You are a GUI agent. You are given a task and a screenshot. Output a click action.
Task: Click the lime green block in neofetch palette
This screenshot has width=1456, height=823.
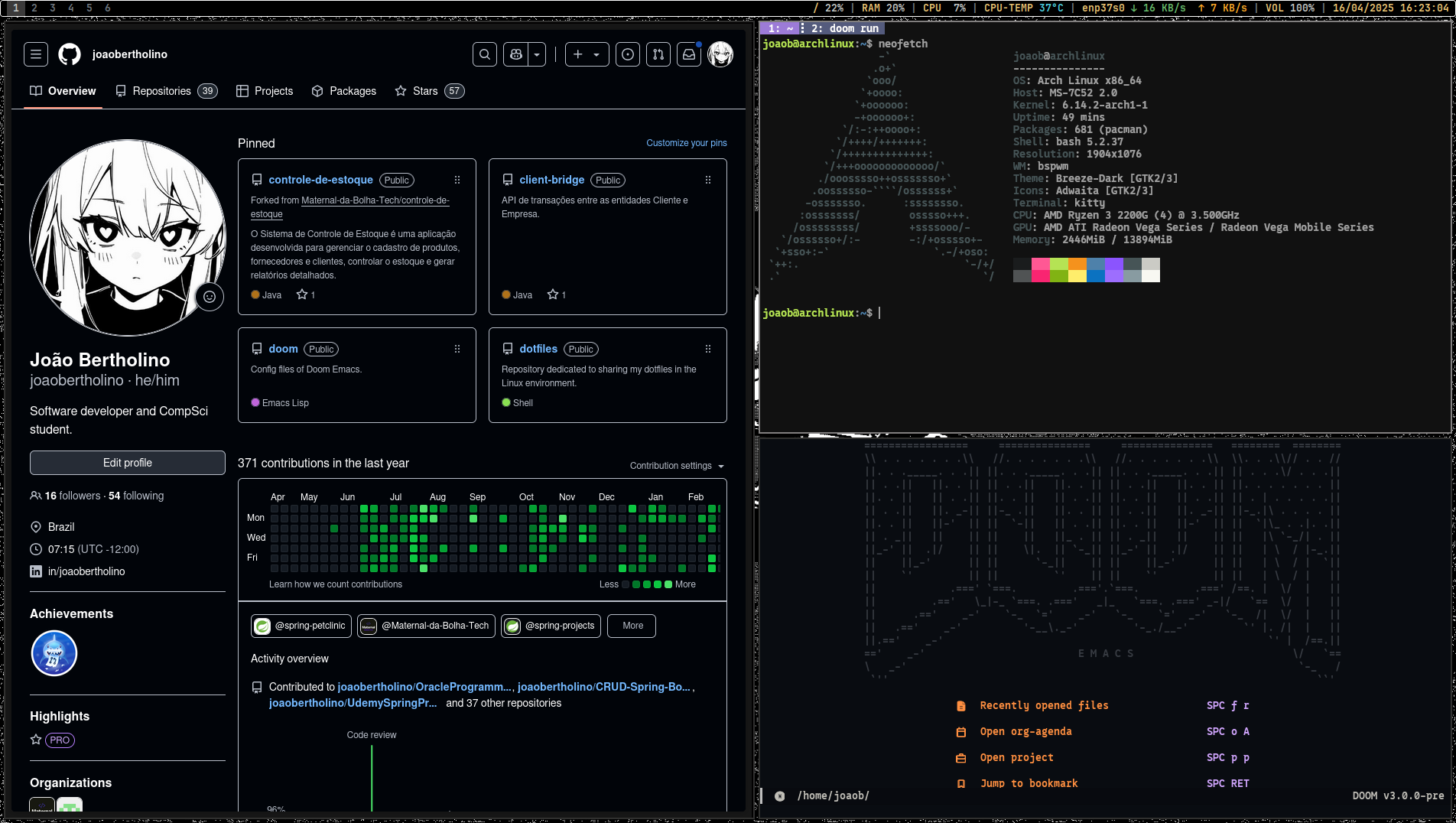[x=1059, y=264]
